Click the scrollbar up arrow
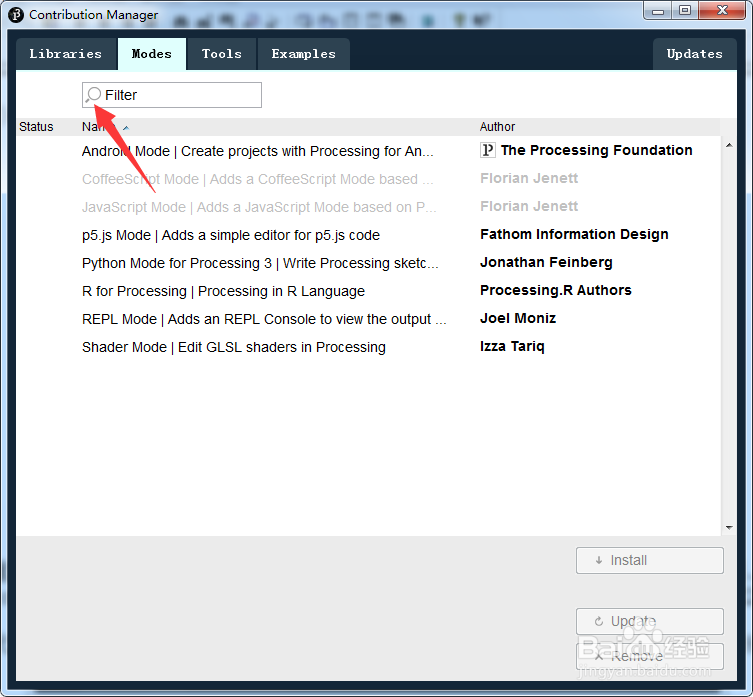The width and height of the screenshot is (753, 697). (x=729, y=145)
